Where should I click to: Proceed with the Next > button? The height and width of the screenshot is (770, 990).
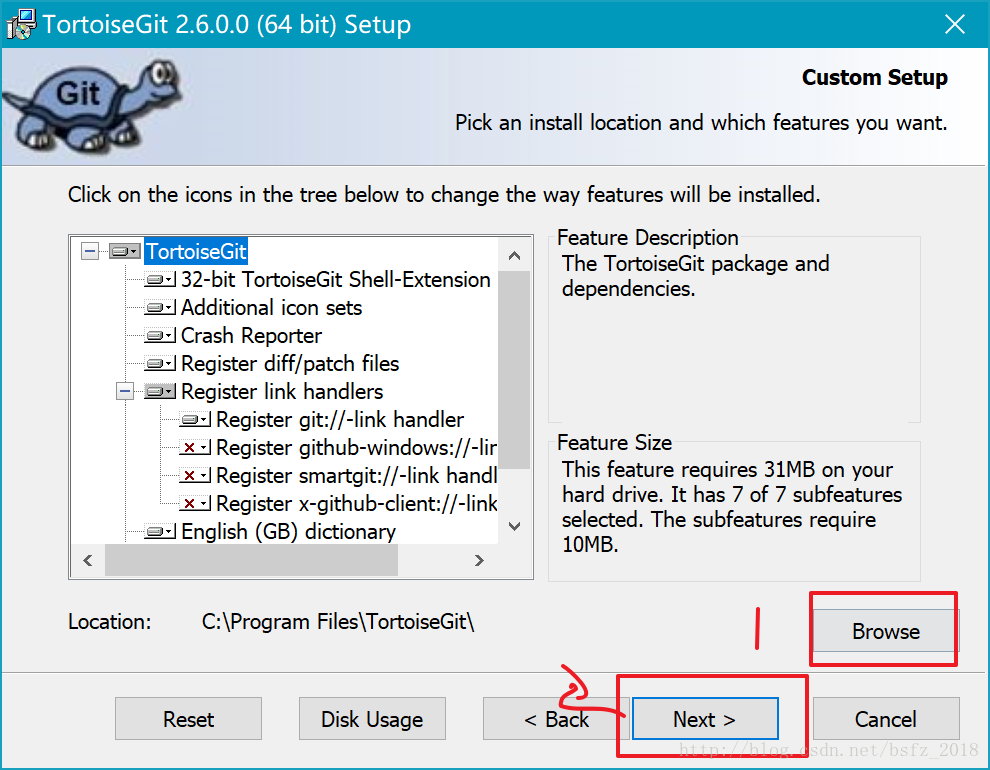coord(705,719)
